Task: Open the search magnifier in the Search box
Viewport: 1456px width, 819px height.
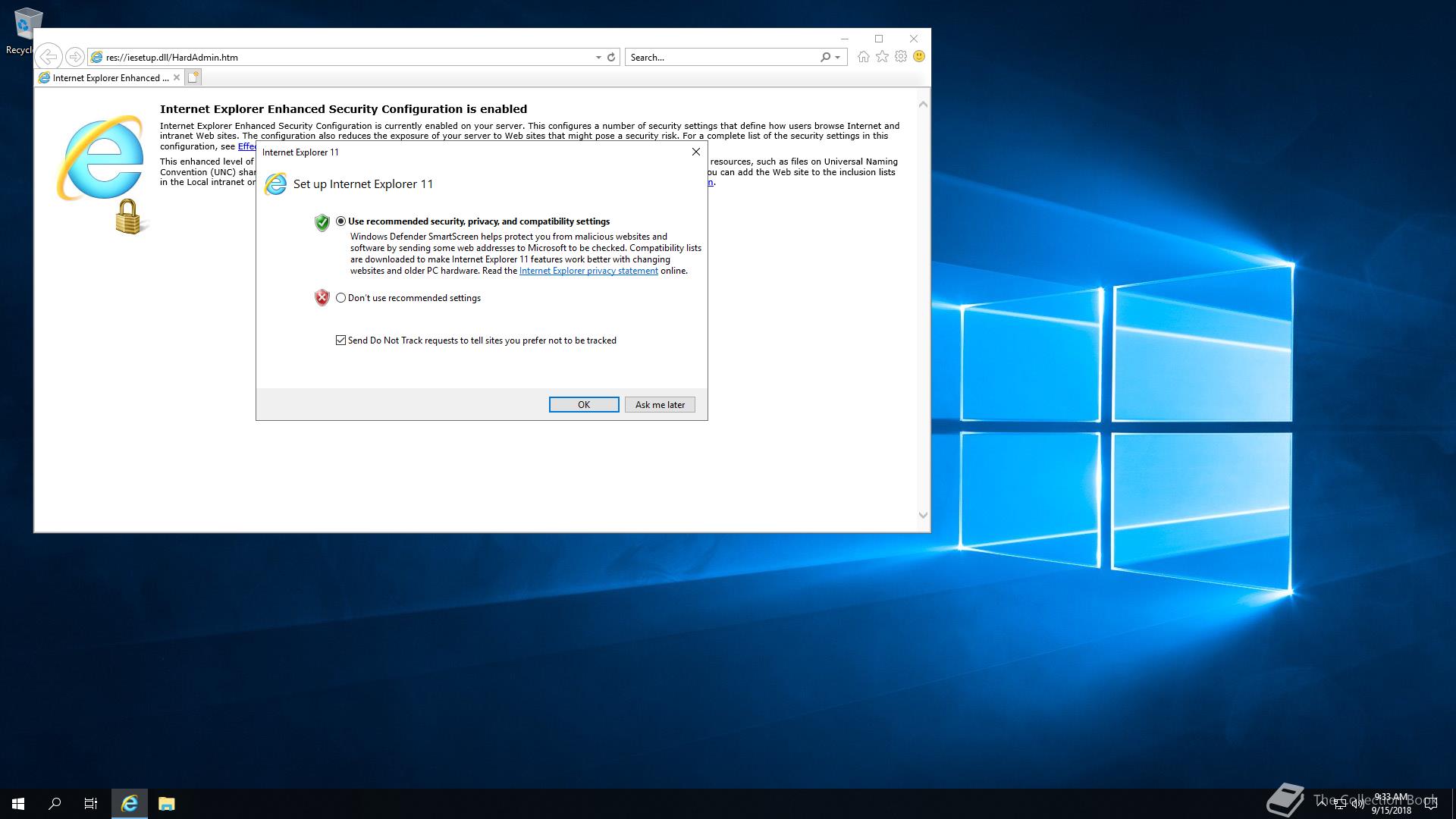Action: [x=824, y=57]
